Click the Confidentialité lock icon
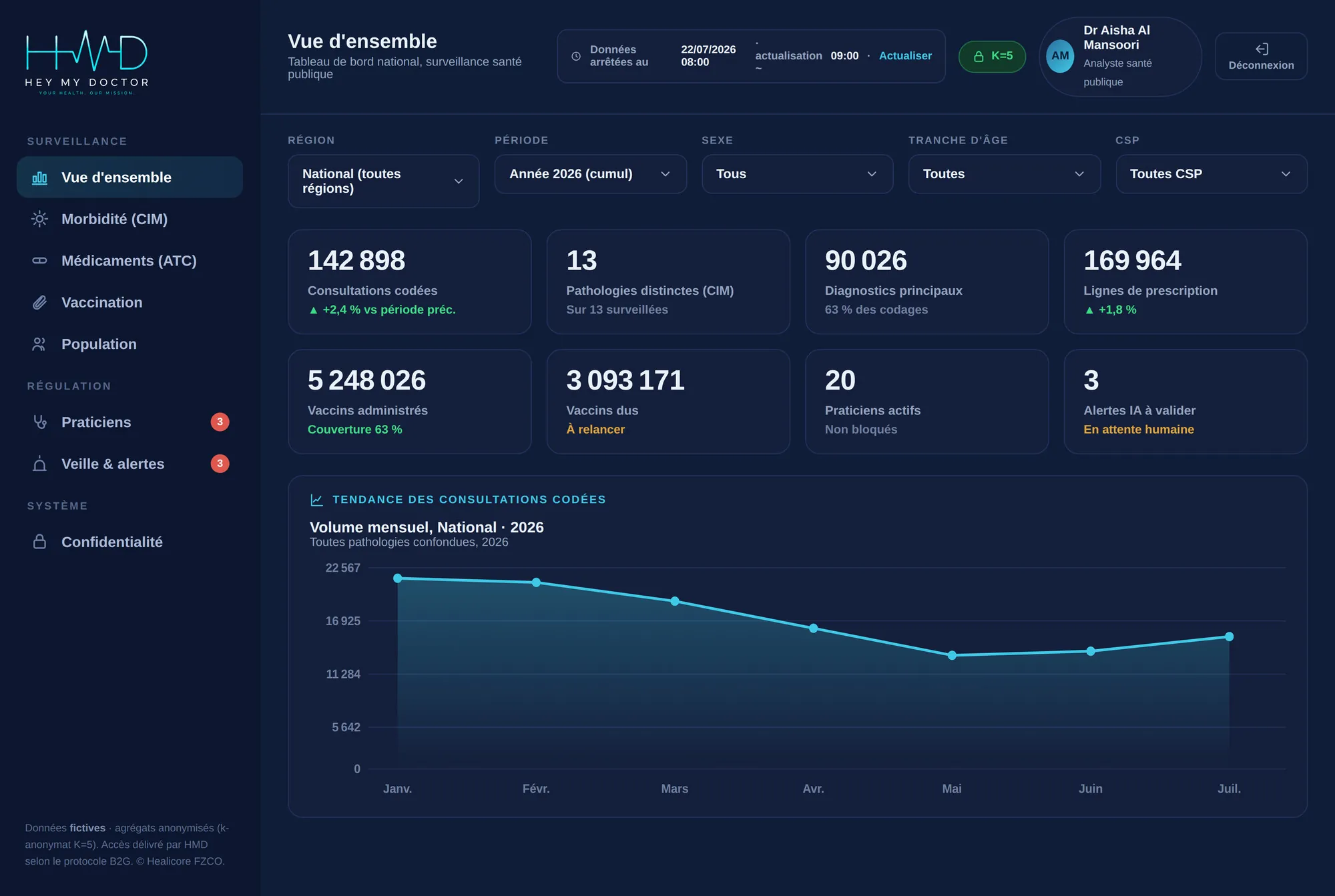 pos(39,542)
